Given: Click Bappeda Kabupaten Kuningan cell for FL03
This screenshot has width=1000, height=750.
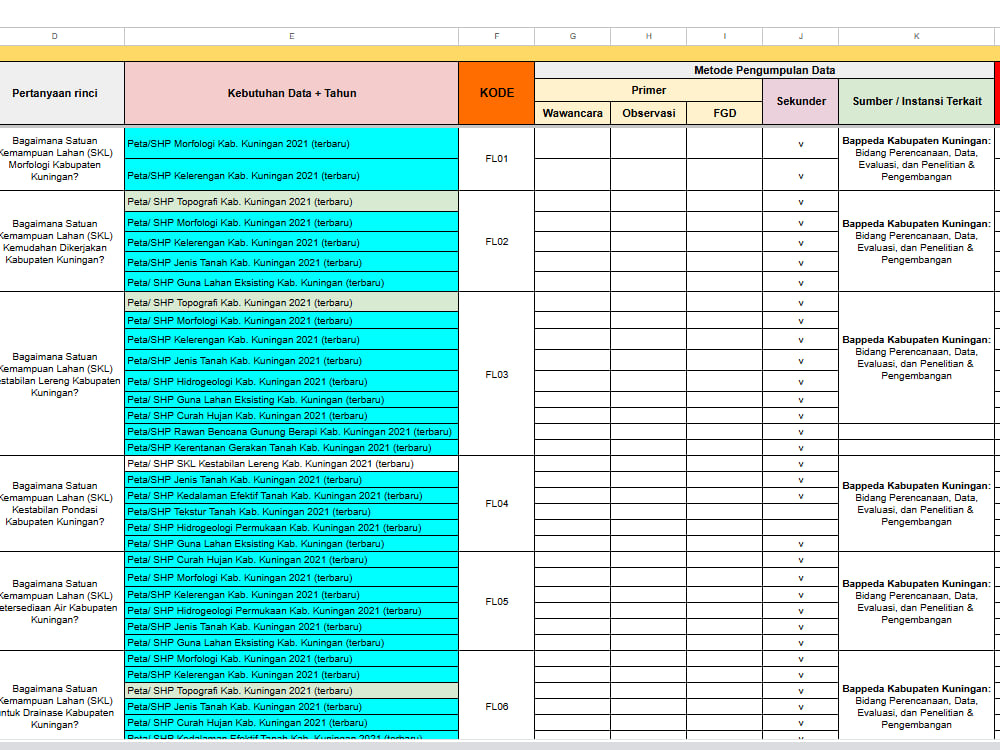Looking at the screenshot, I should click(916, 358).
